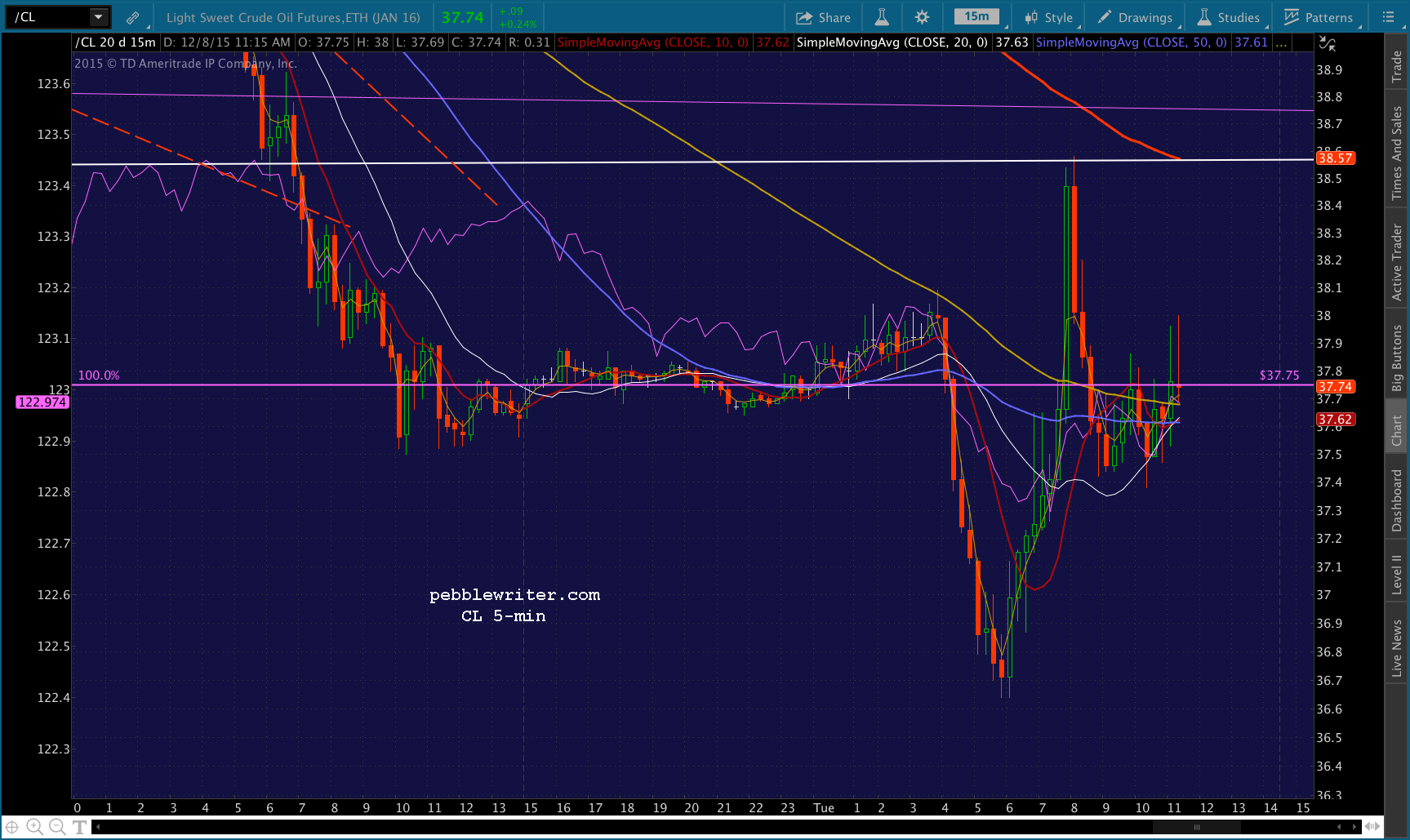Click the zoom in magnifier icon
Screen dimensions: 1410x840
tap(34, 827)
